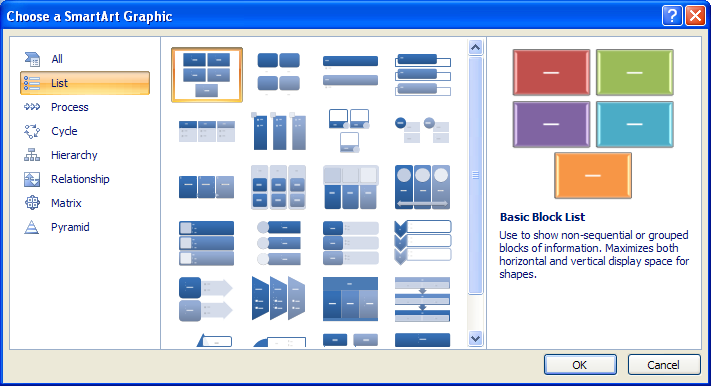Select the layout with three blue blocks in a row
The width and height of the screenshot is (711, 386).
click(x=207, y=187)
